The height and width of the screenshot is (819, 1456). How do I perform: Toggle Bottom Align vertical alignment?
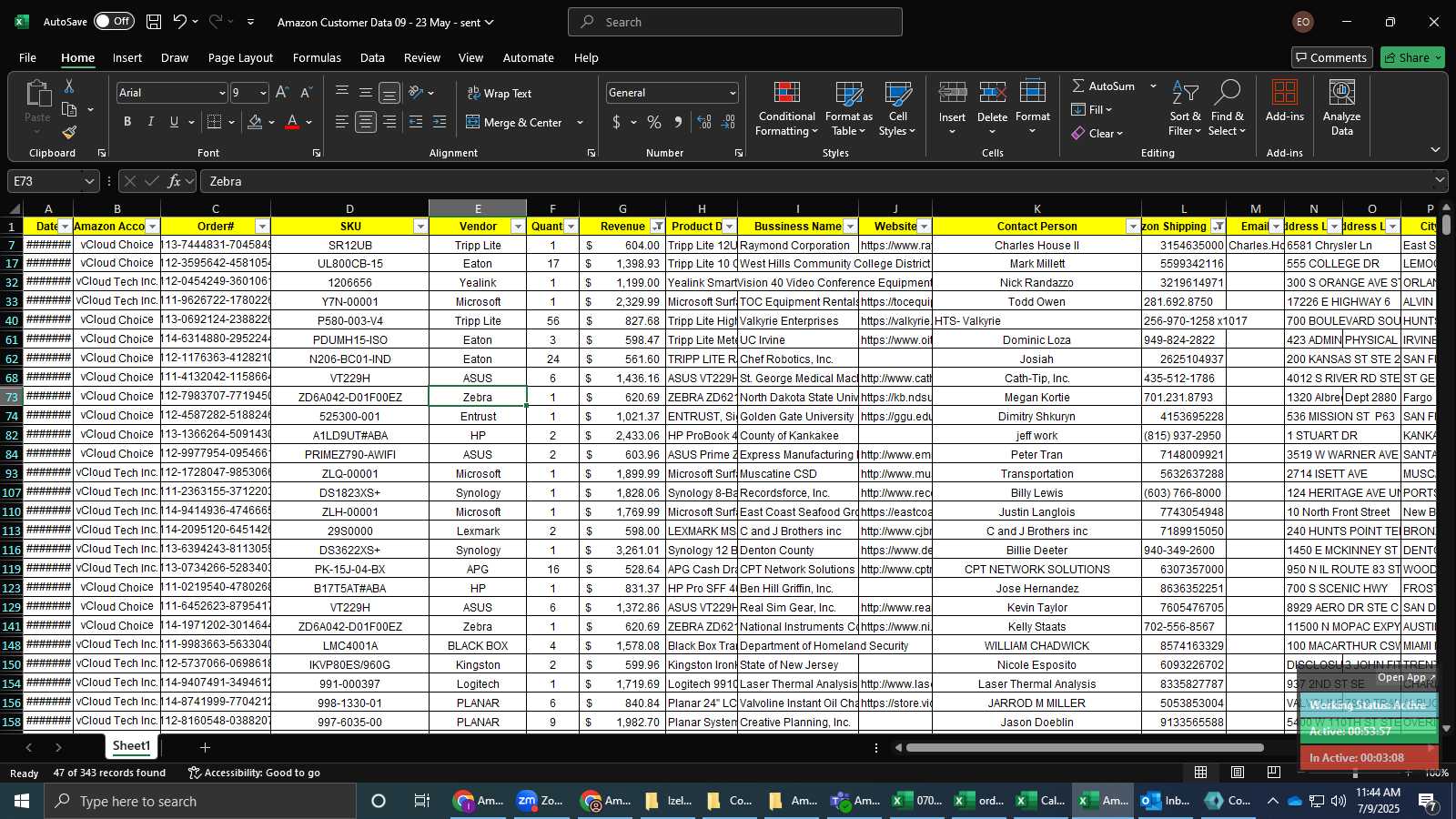coord(389,93)
